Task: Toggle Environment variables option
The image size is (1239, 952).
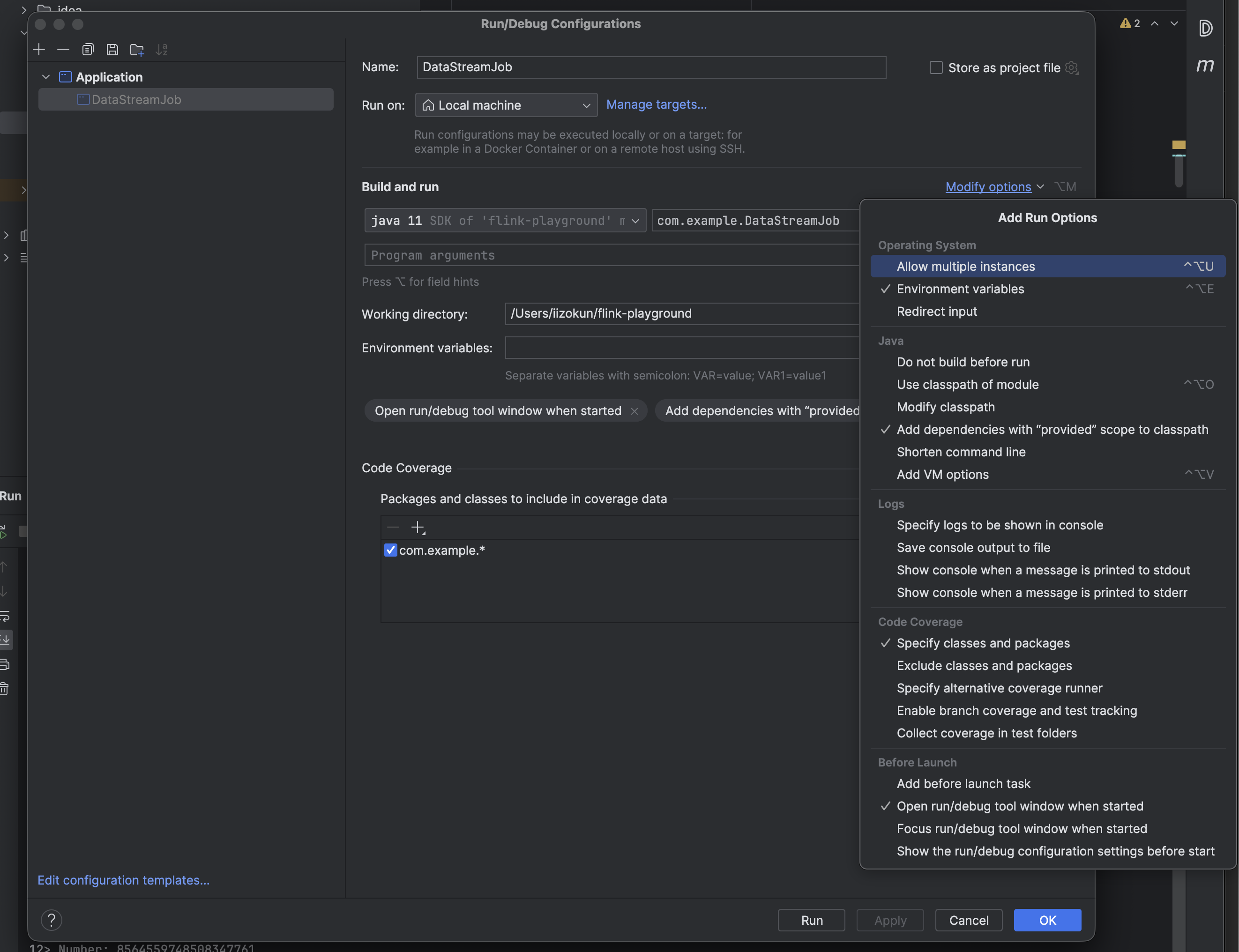Action: tap(1048, 289)
